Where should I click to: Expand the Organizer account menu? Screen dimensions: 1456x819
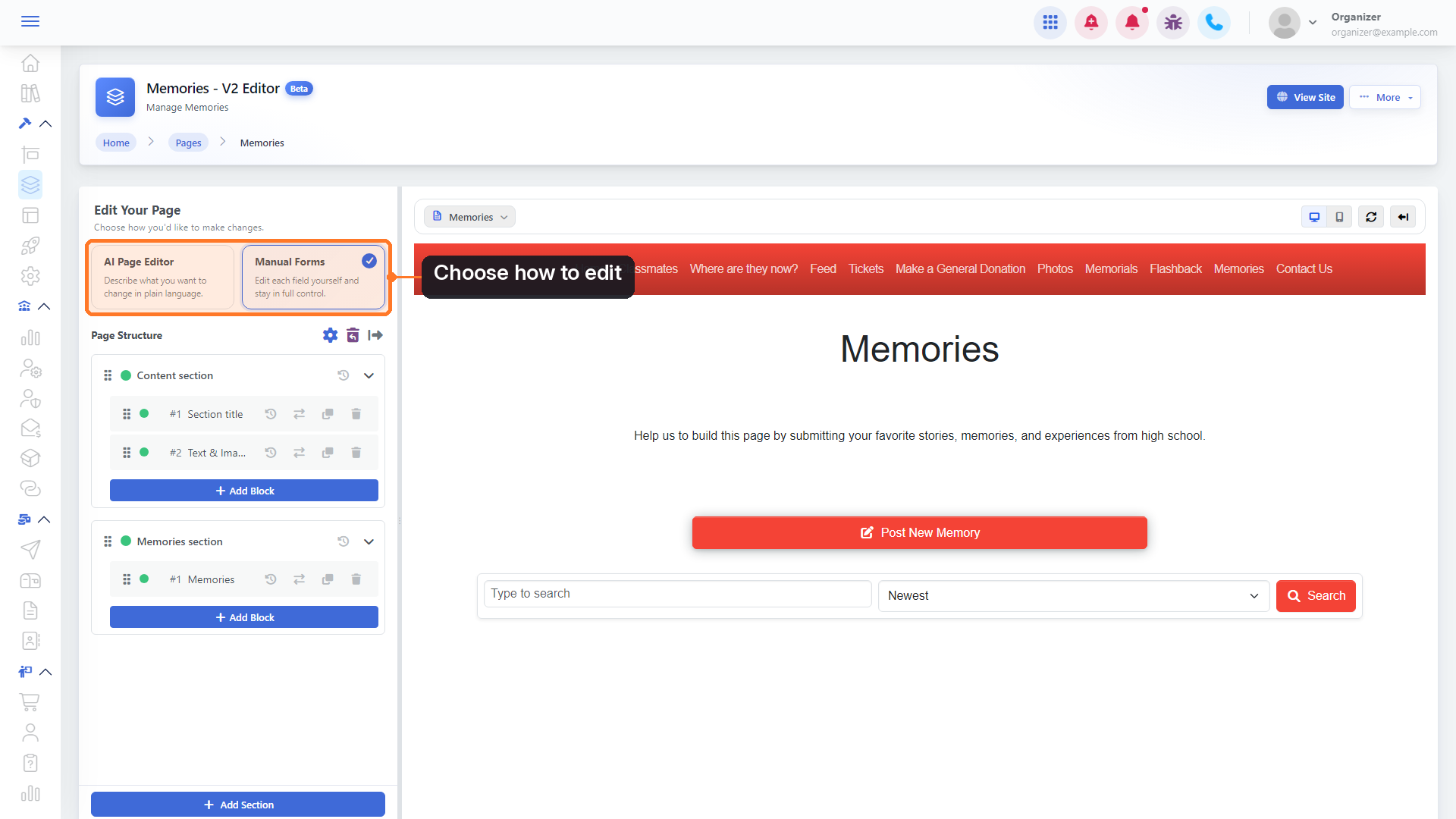[1313, 23]
